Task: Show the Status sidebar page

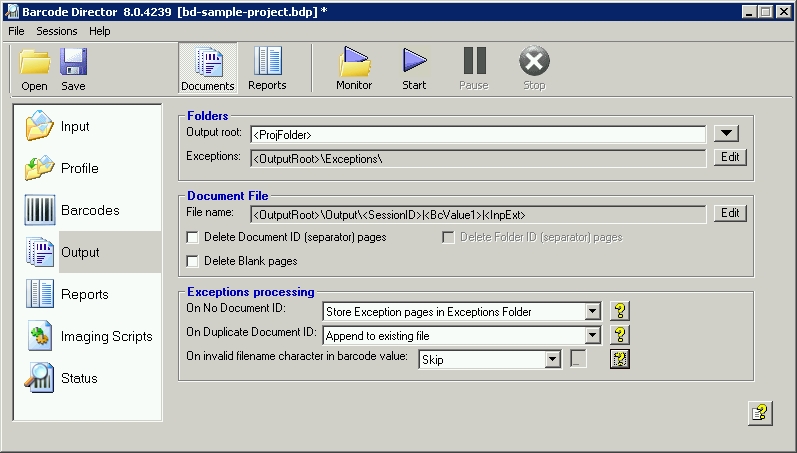Action: 79,379
